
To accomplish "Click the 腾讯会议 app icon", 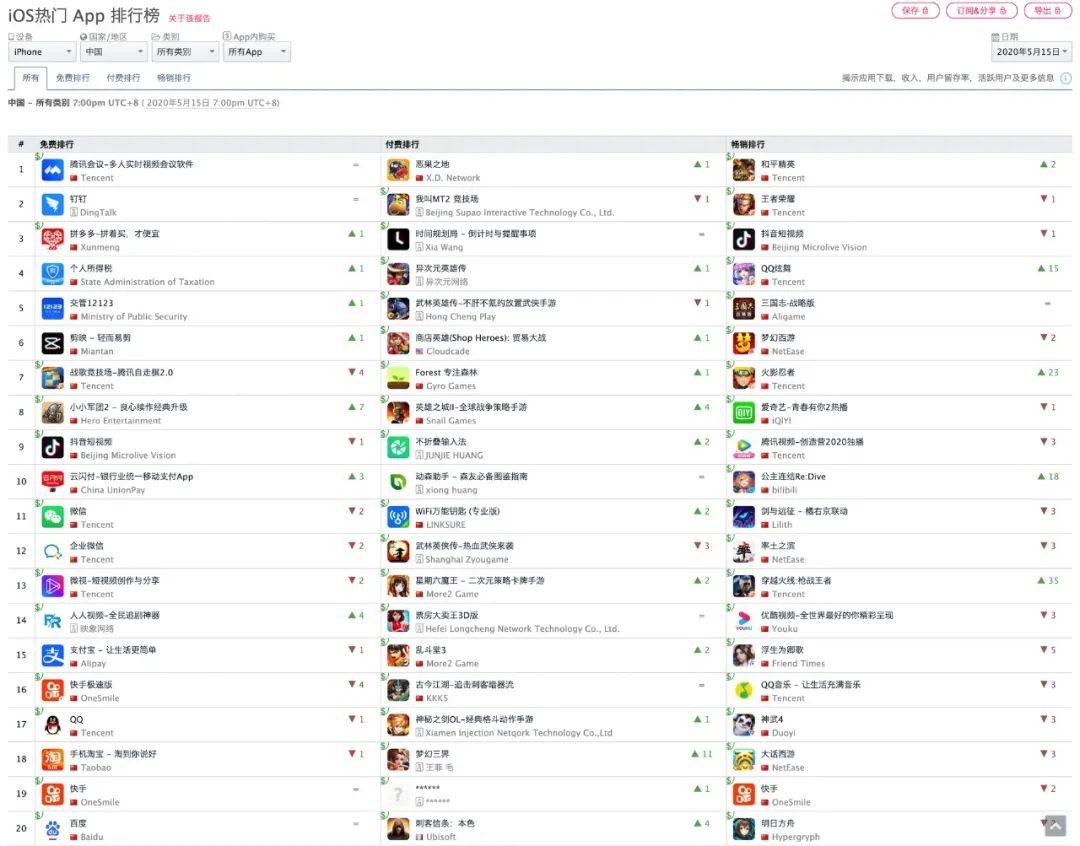I will point(52,169).
